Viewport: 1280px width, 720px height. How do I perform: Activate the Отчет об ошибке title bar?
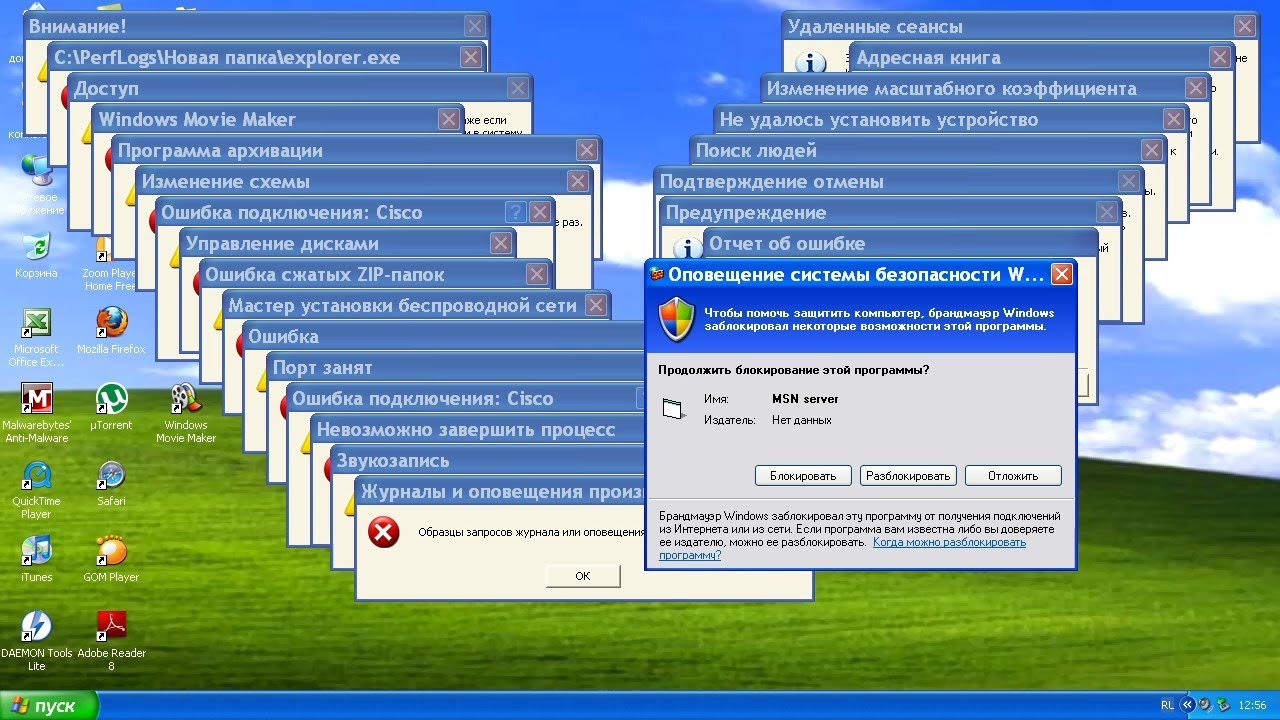pos(900,243)
